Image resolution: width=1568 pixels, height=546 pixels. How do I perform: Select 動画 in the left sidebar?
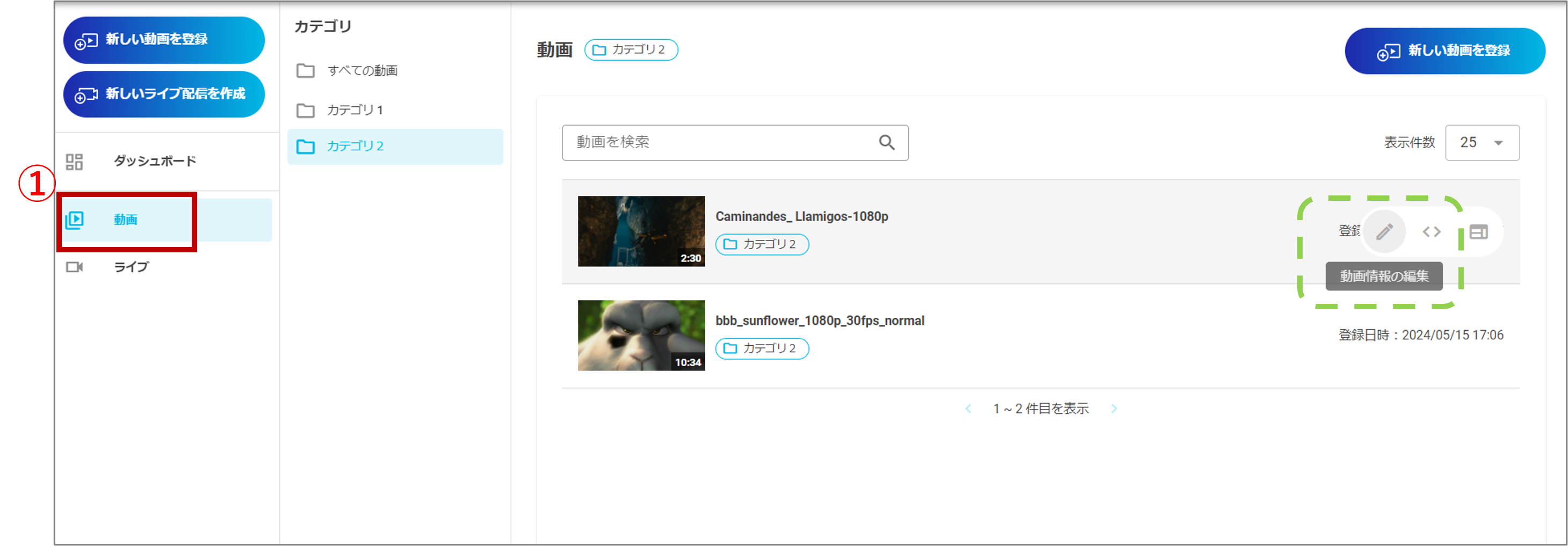126,220
